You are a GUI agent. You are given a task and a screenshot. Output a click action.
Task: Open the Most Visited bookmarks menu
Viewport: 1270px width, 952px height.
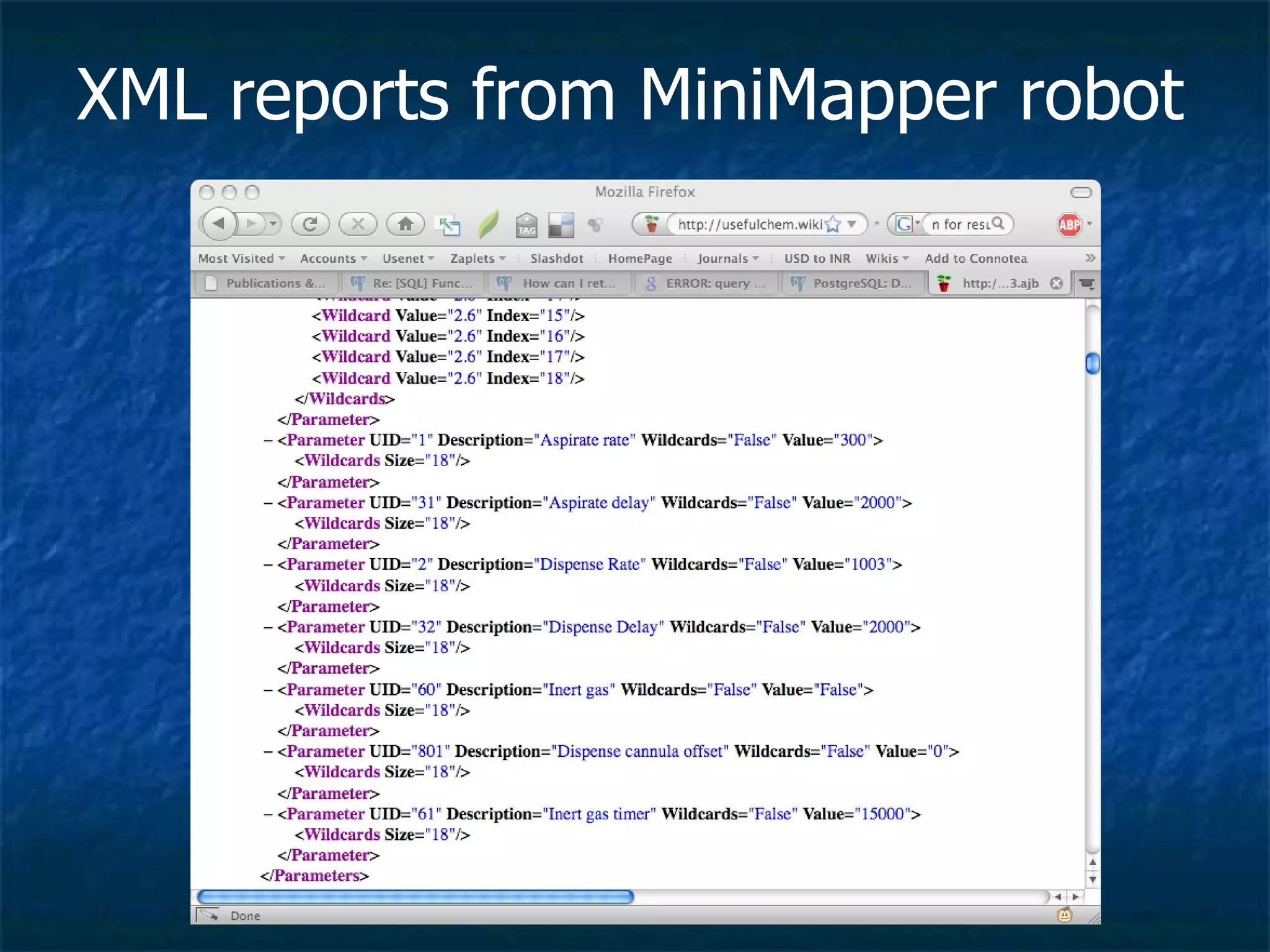tap(241, 258)
